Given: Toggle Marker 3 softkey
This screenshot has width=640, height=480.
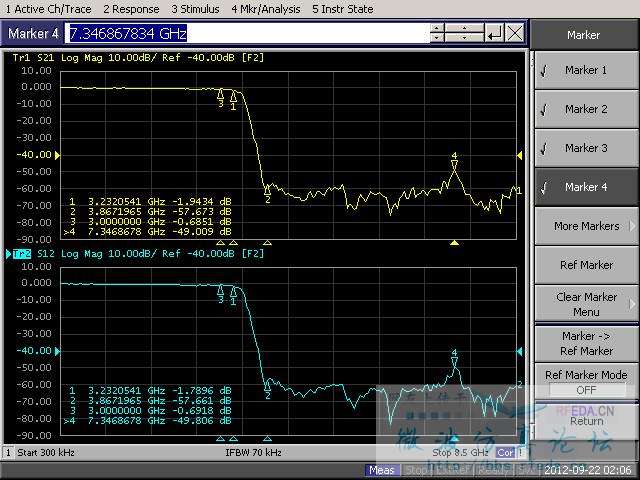Looking at the screenshot, I should [586, 148].
